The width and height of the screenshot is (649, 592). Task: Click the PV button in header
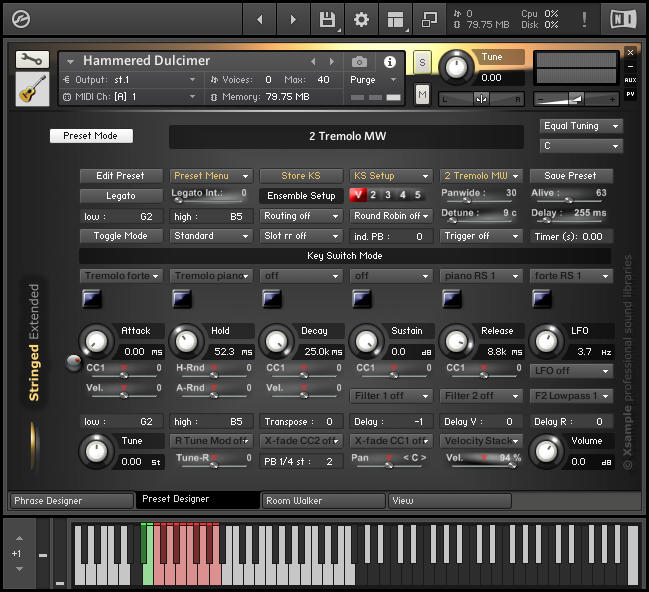coord(630,94)
